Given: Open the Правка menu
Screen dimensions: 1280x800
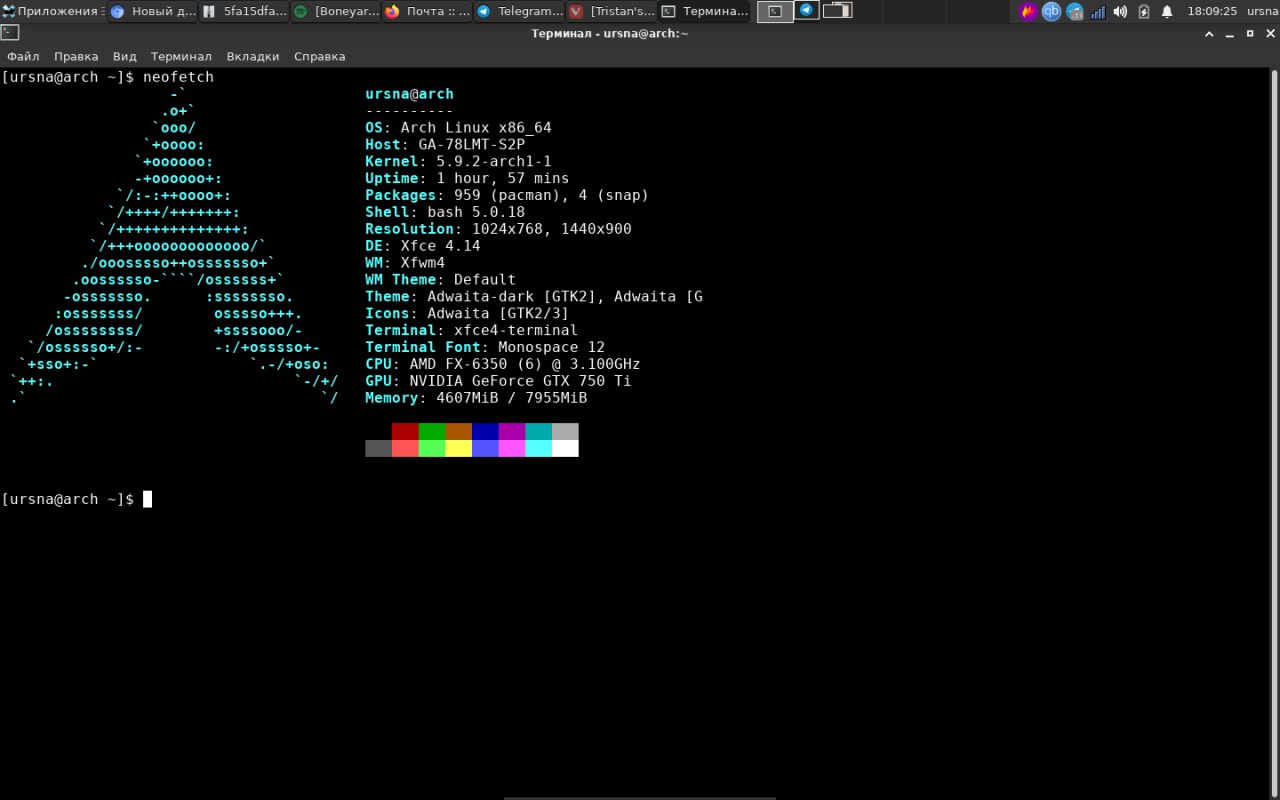Looking at the screenshot, I should click(76, 56).
